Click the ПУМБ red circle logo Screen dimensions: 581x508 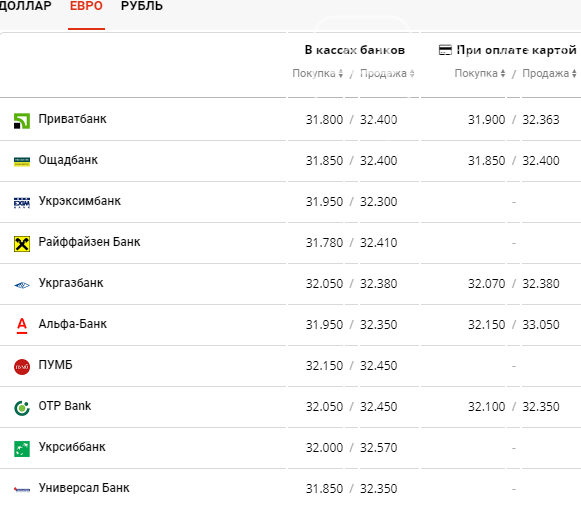point(22,367)
